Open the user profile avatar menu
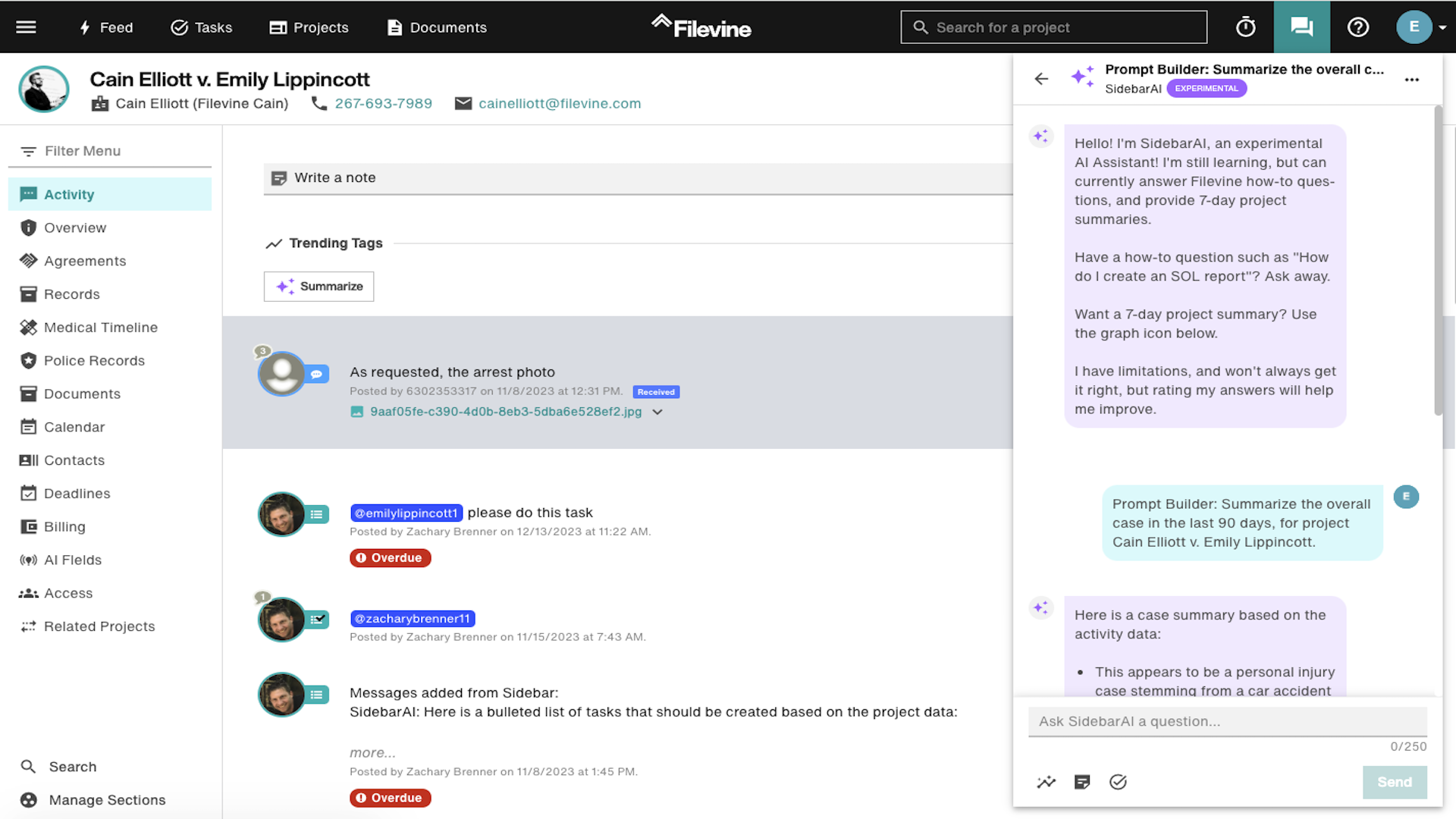This screenshot has height=819, width=1456. pos(1421,27)
